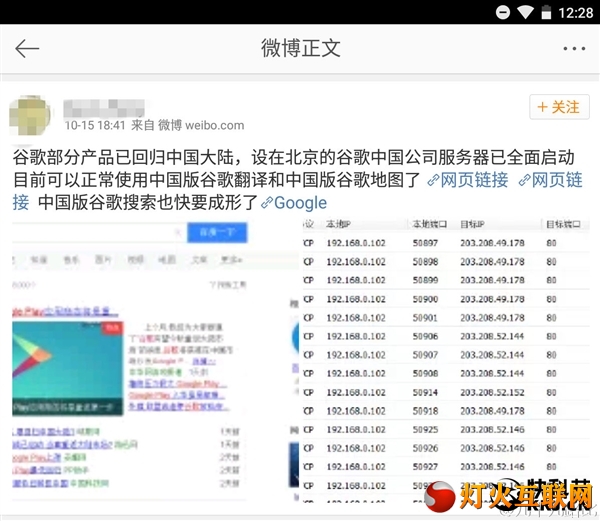The width and height of the screenshot is (600, 521).
Task: Select port cell 50907 in table
Action: [x=425, y=355]
